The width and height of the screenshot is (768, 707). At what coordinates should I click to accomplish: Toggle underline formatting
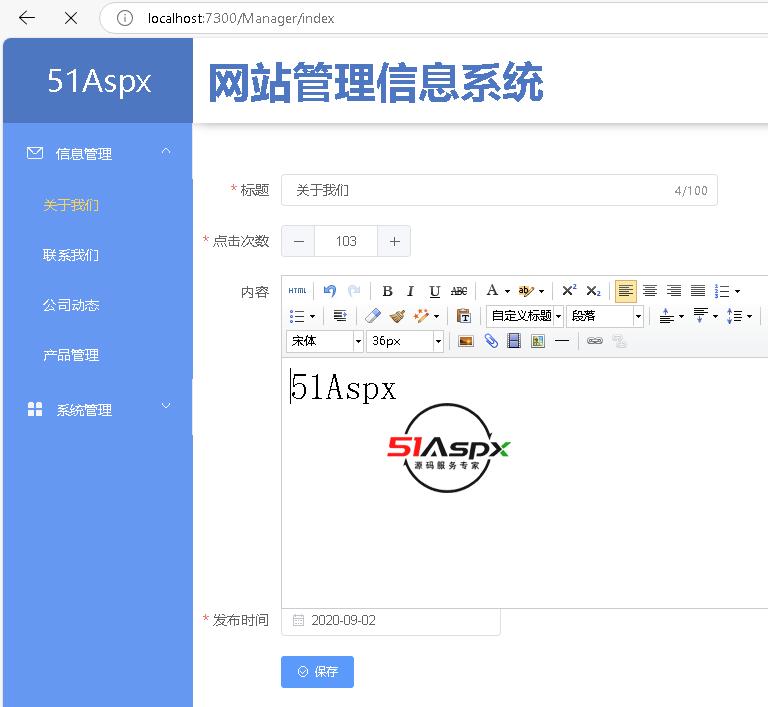pos(434,291)
